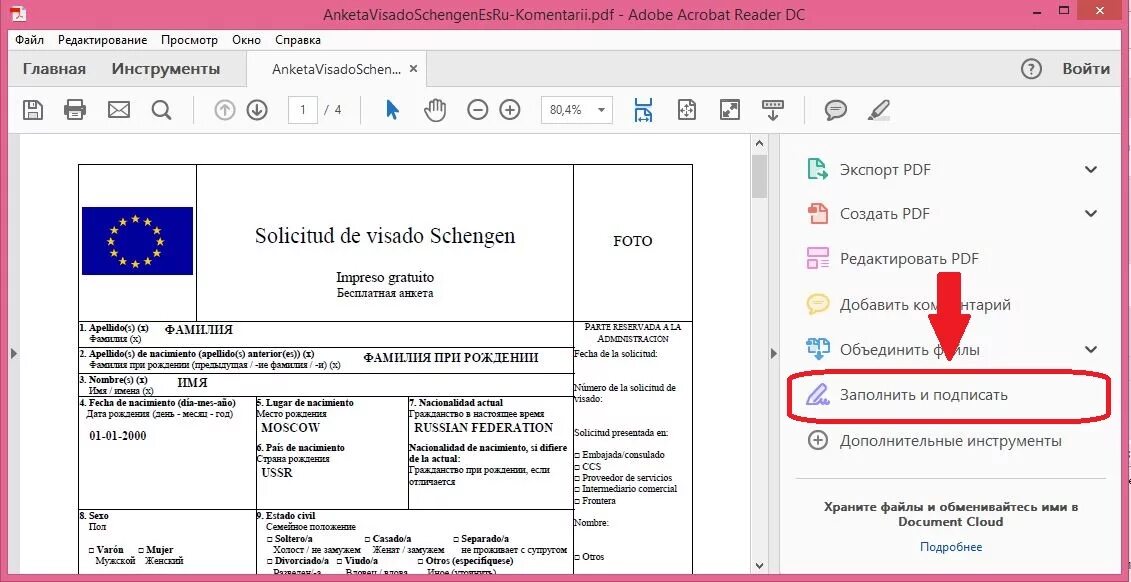Go to previous page arrow icon
Viewport: 1131px width, 582px height.
click(225, 110)
